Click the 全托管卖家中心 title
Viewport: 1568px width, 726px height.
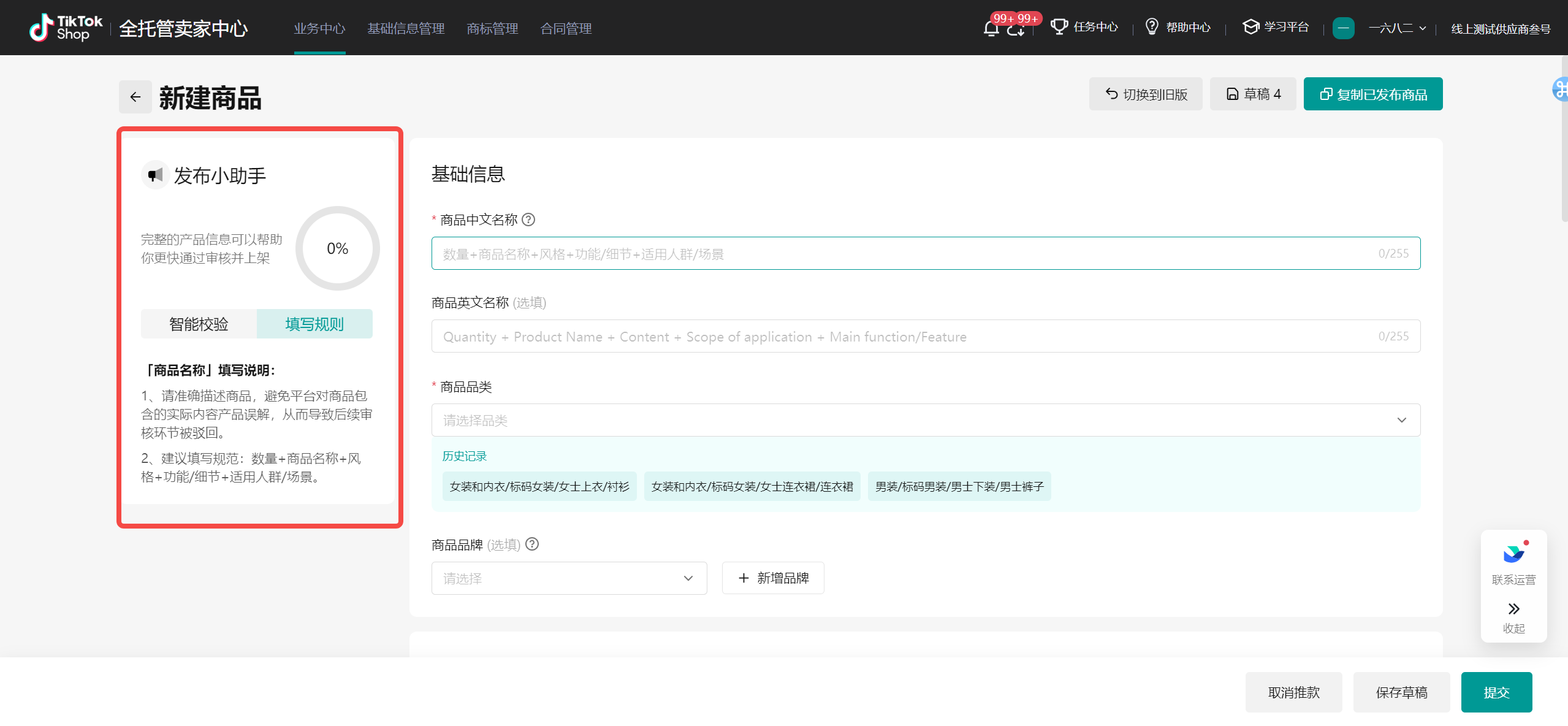(x=183, y=28)
